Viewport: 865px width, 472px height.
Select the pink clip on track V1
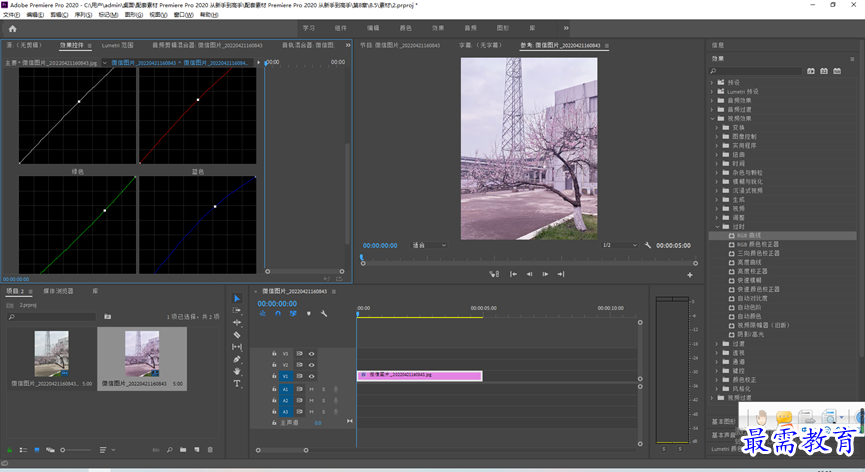pyautogui.click(x=419, y=376)
